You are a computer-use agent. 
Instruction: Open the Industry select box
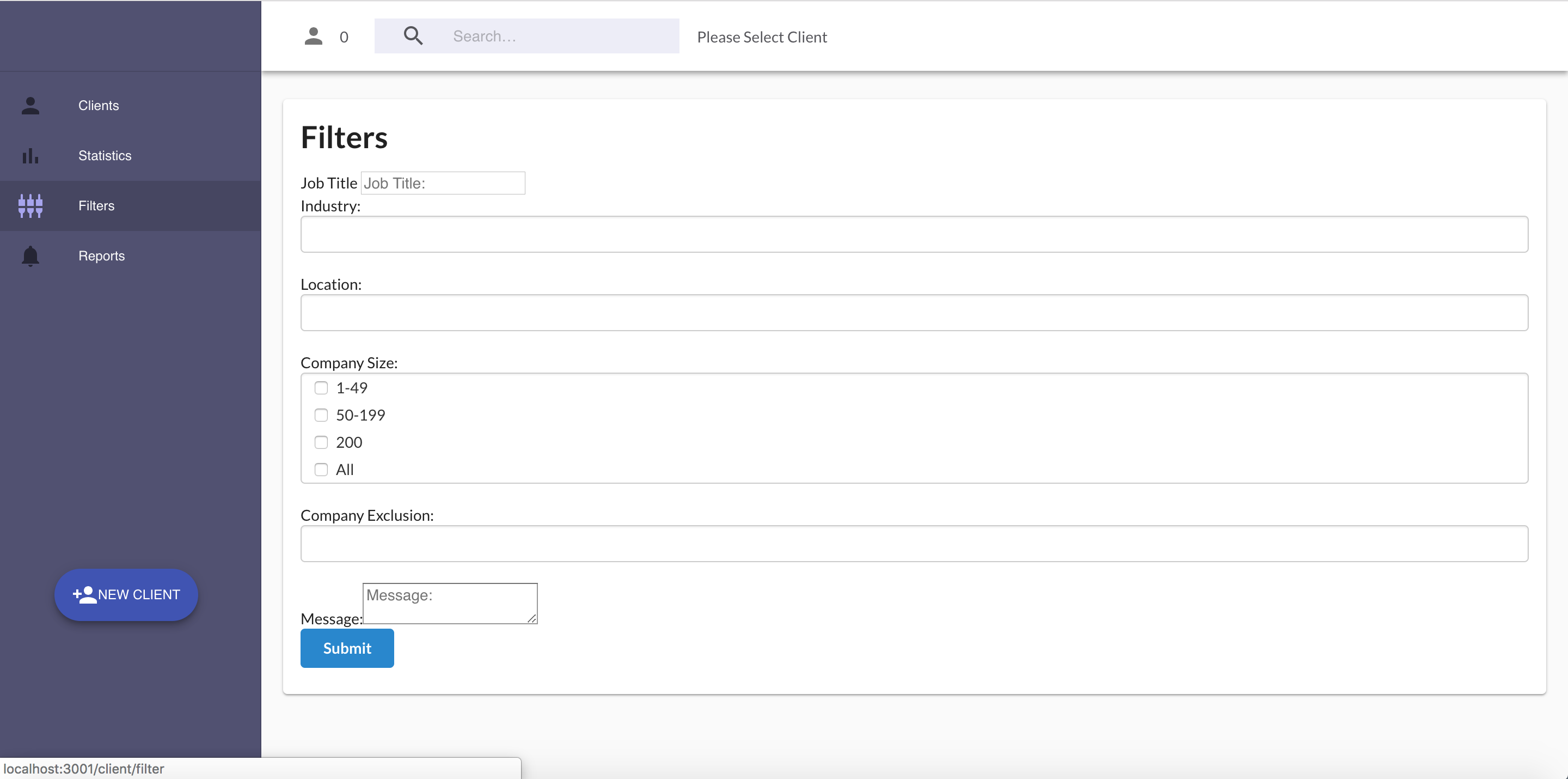[x=914, y=234]
